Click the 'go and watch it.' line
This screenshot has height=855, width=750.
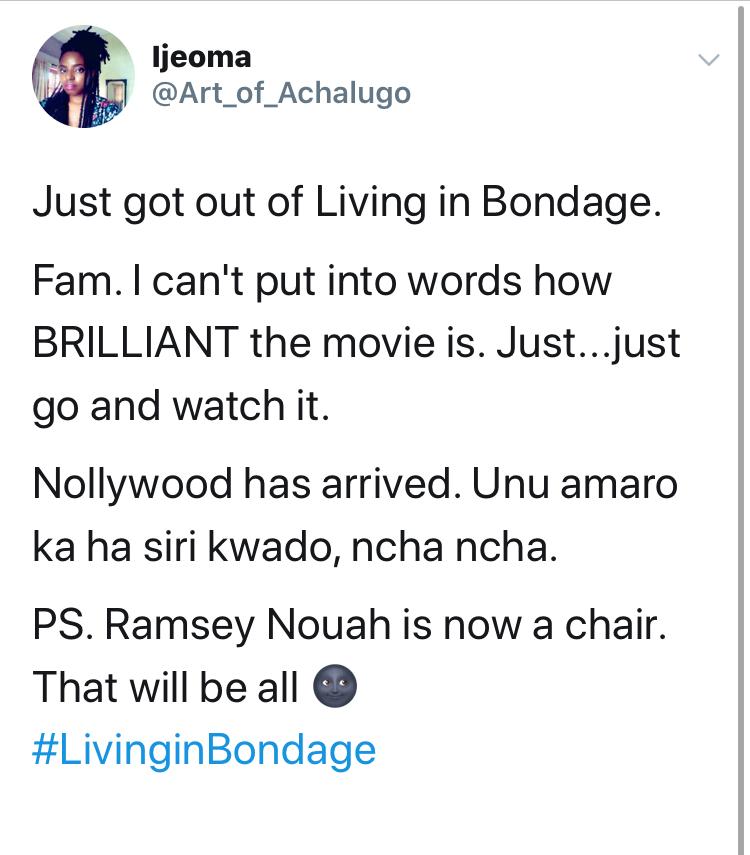coord(181,406)
